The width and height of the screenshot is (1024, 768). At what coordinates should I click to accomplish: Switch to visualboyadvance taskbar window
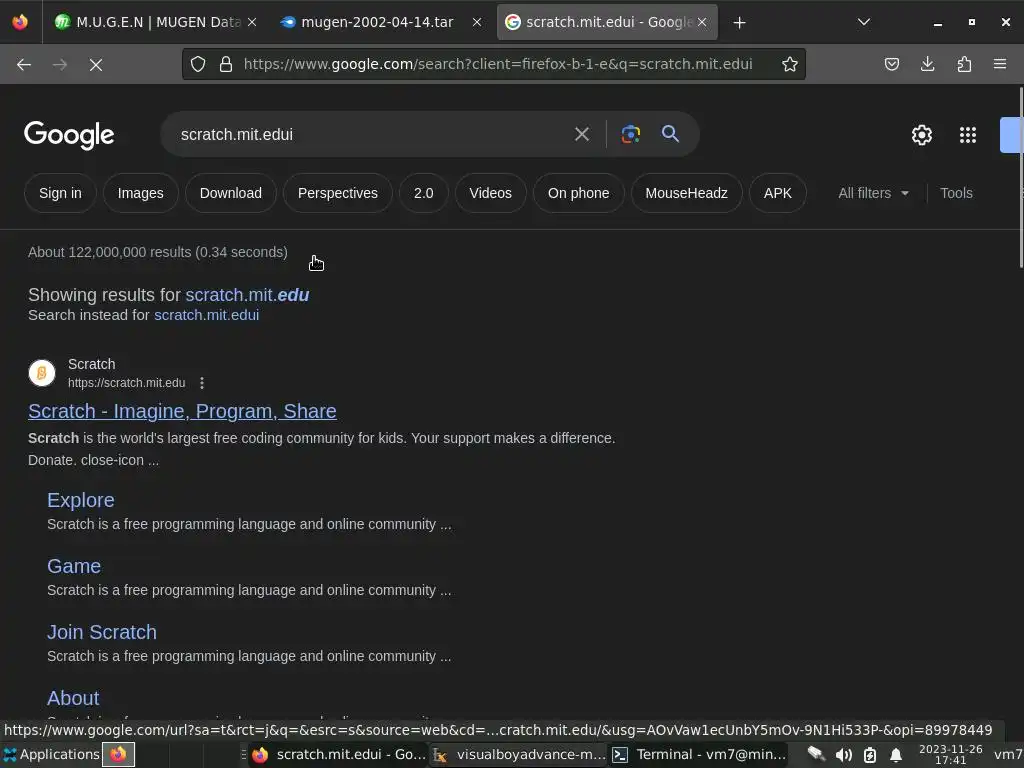point(519,755)
